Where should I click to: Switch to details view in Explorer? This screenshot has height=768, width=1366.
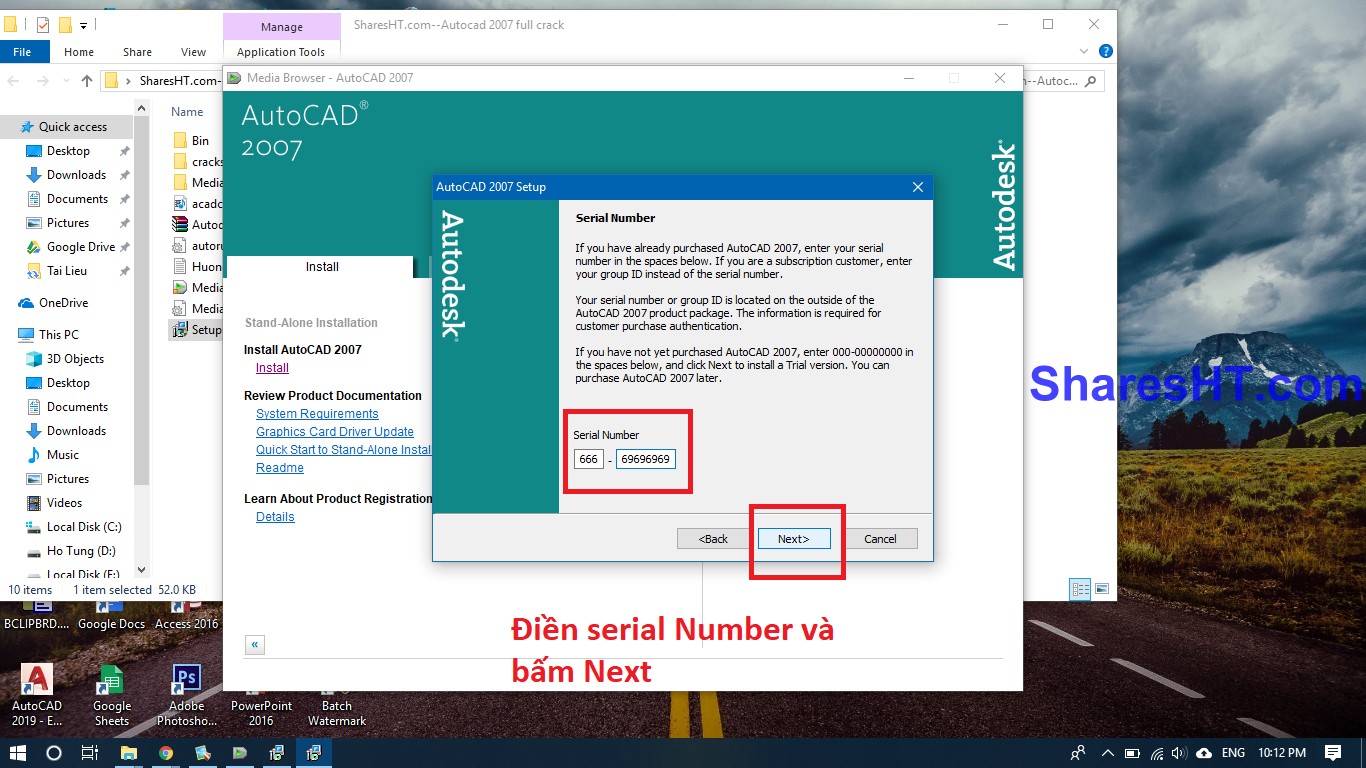[1080, 590]
